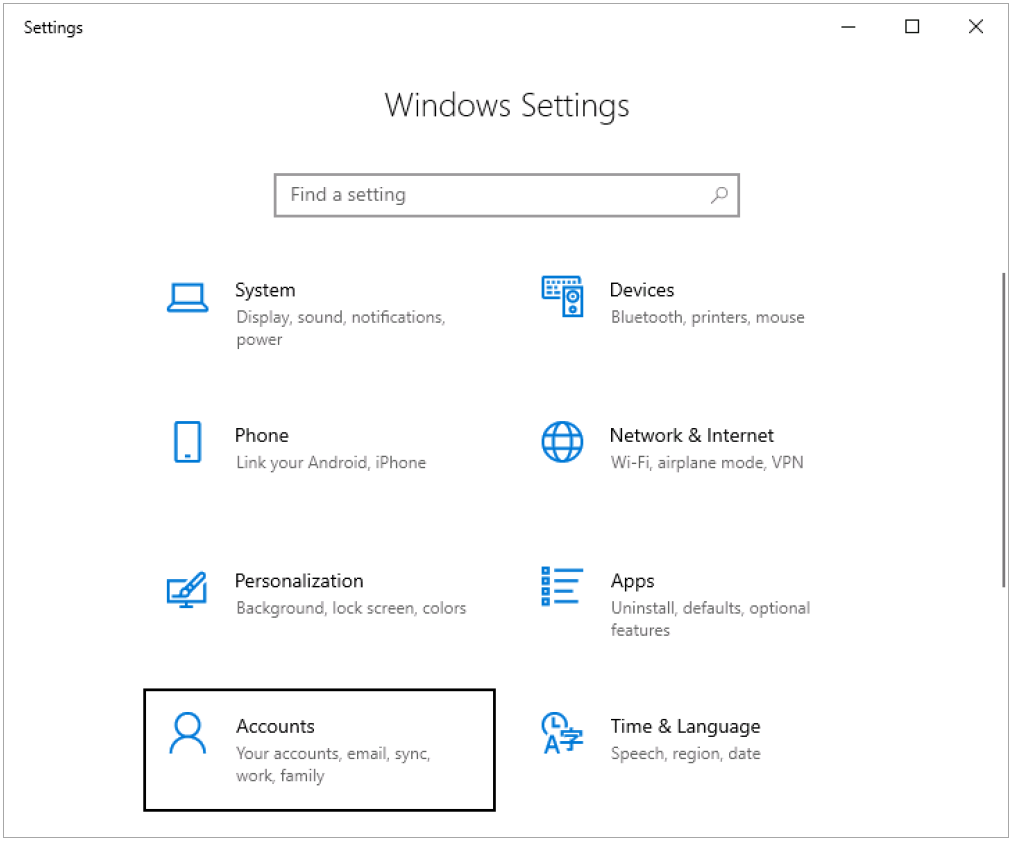Click 'Display, sound, notifications, power' description
The width and height of the screenshot is (1012, 841).
click(341, 329)
